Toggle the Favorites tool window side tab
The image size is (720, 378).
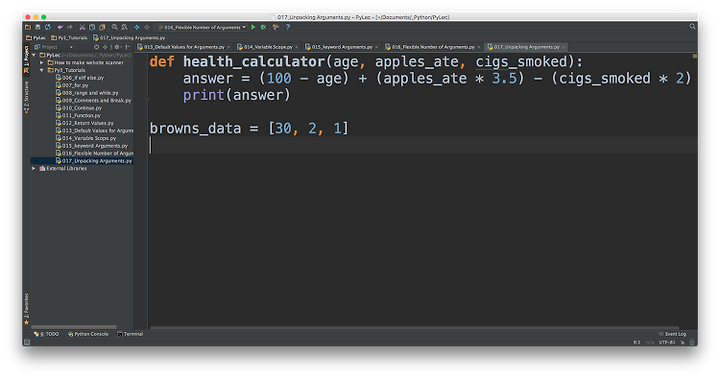(x=26, y=309)
